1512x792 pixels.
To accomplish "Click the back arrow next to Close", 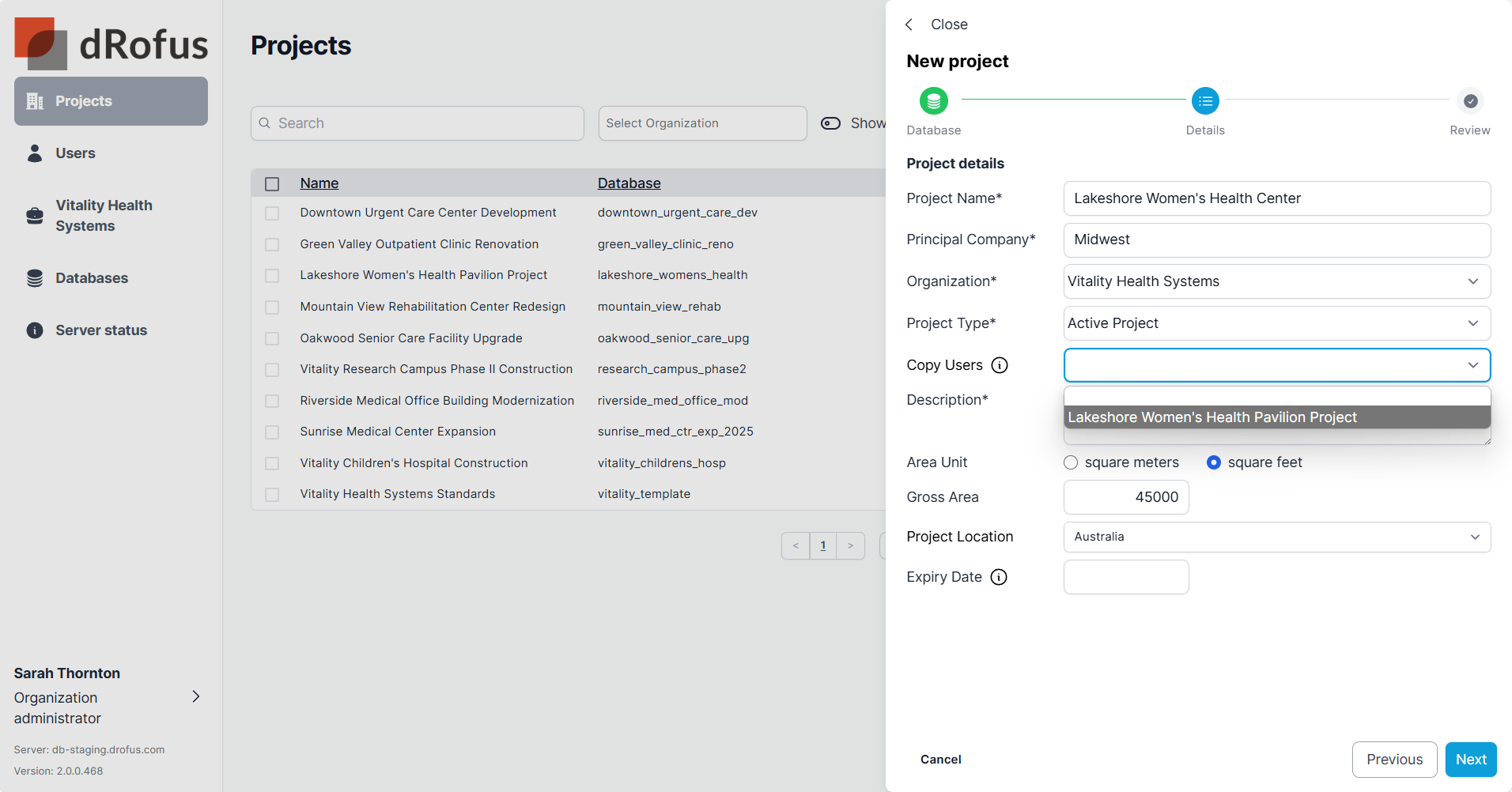I will 909,25.
